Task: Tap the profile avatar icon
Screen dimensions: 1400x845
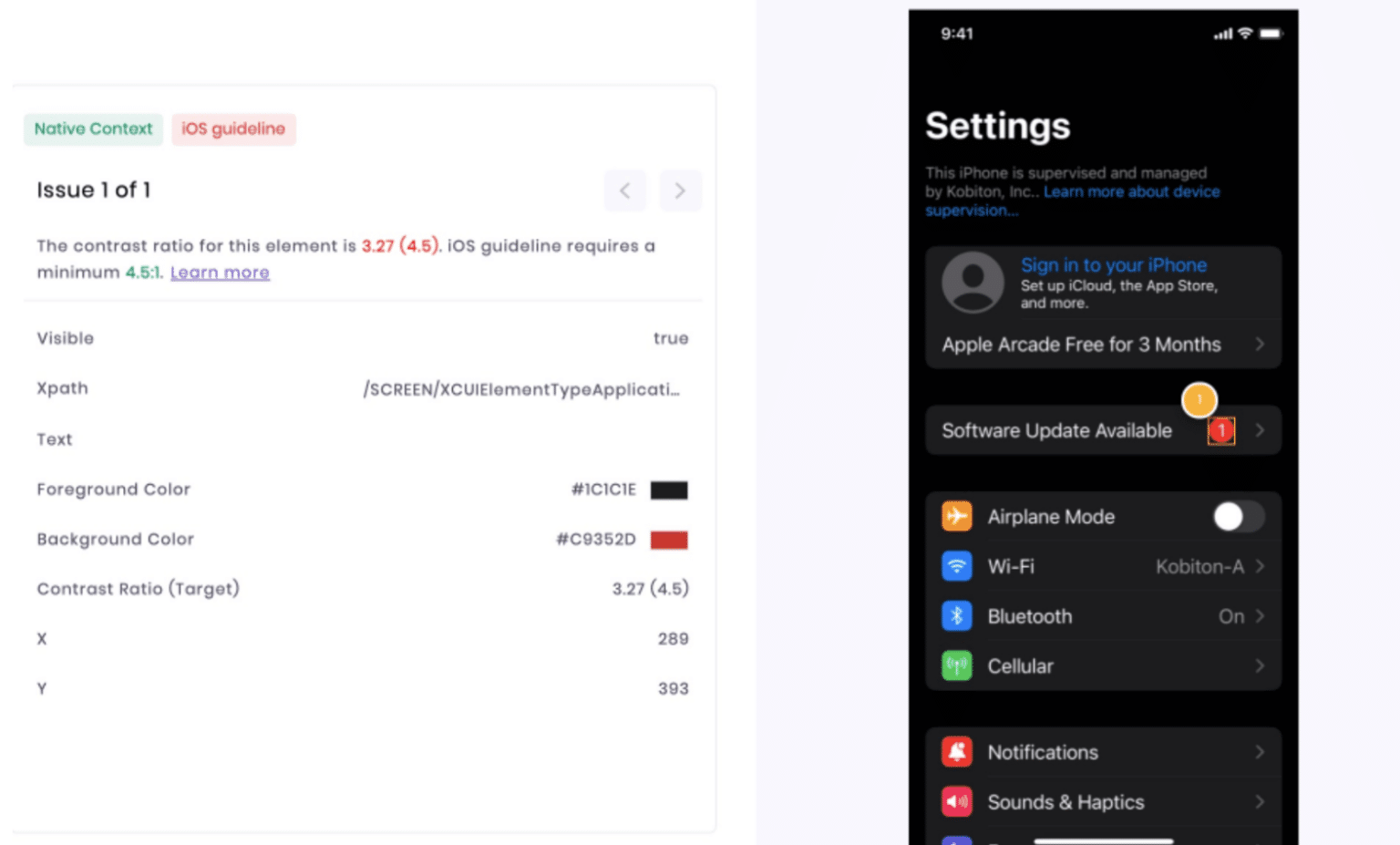Action: [973, 283]
